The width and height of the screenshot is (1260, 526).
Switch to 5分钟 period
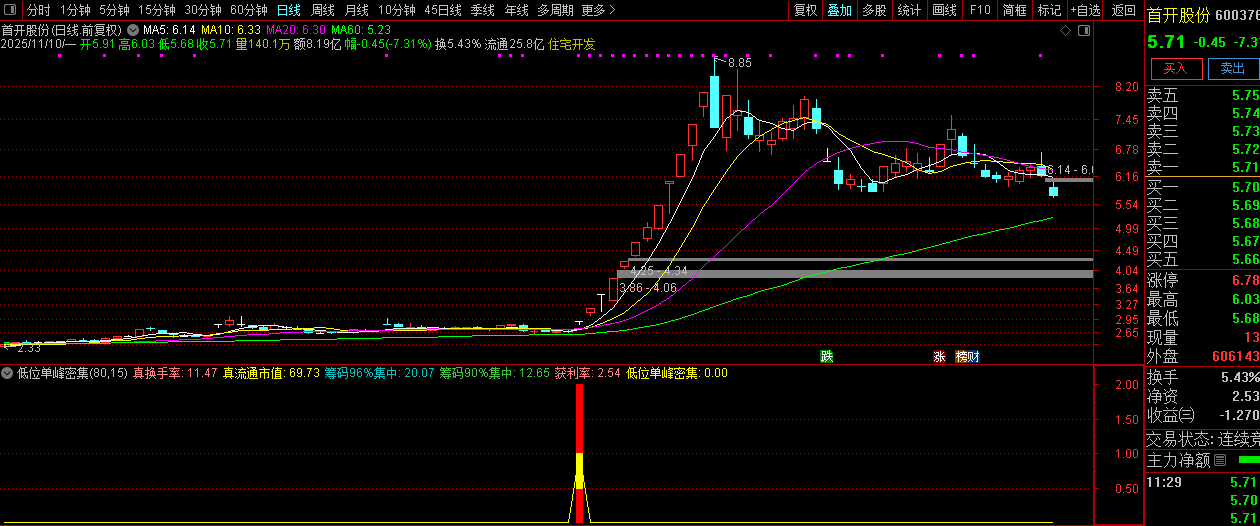tap(114, 10)
